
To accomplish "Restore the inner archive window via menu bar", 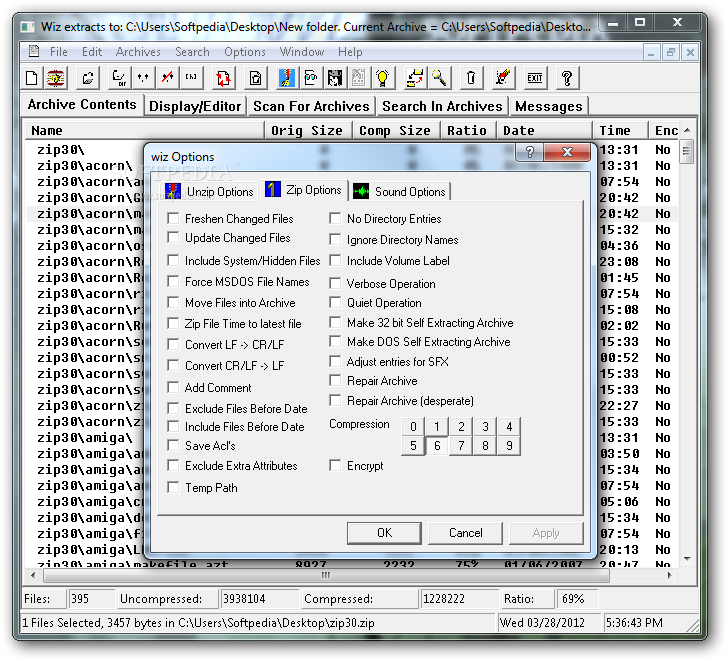I will [670, 52].
